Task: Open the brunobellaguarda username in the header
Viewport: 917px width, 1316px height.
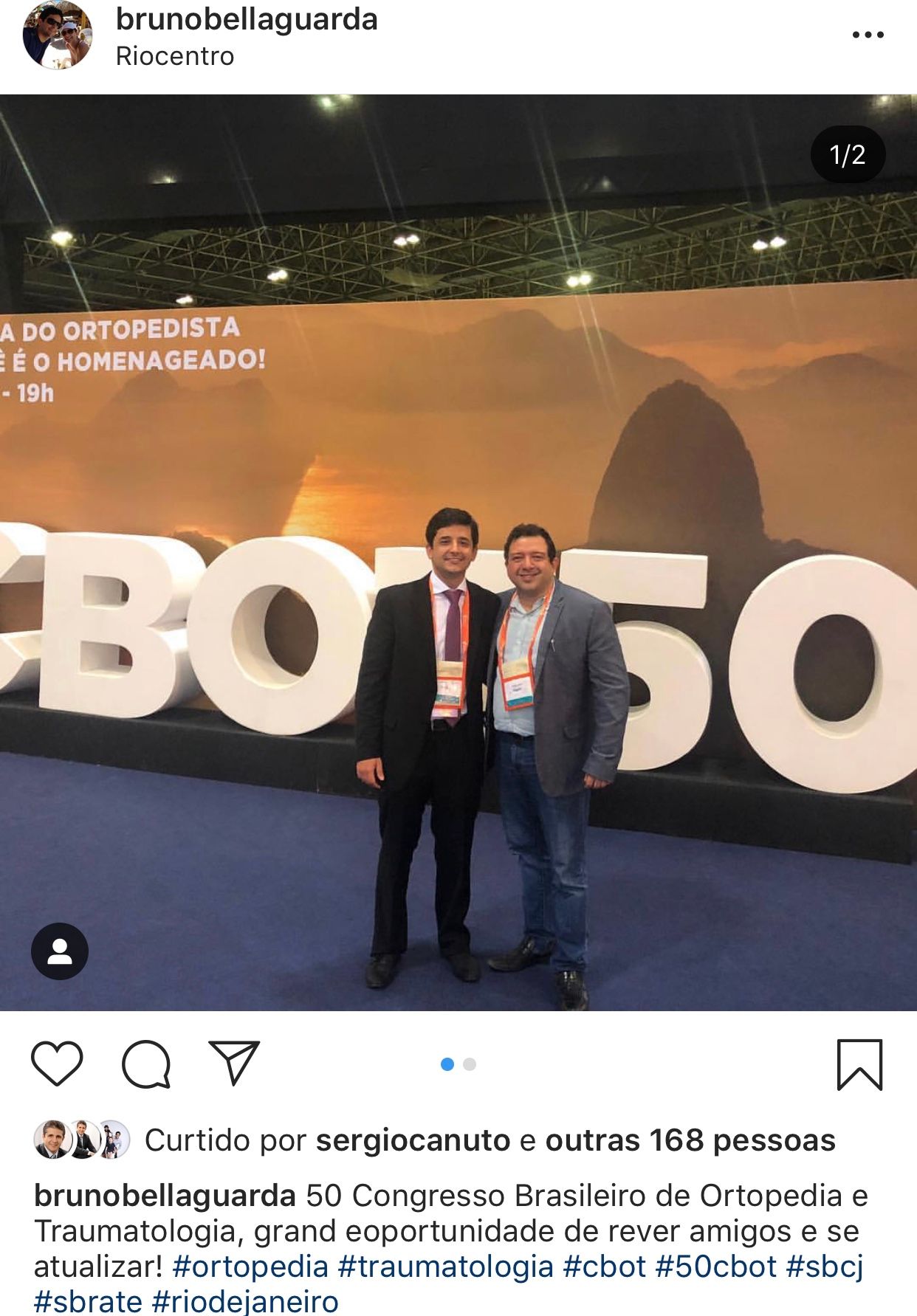Action: [247, 19]
